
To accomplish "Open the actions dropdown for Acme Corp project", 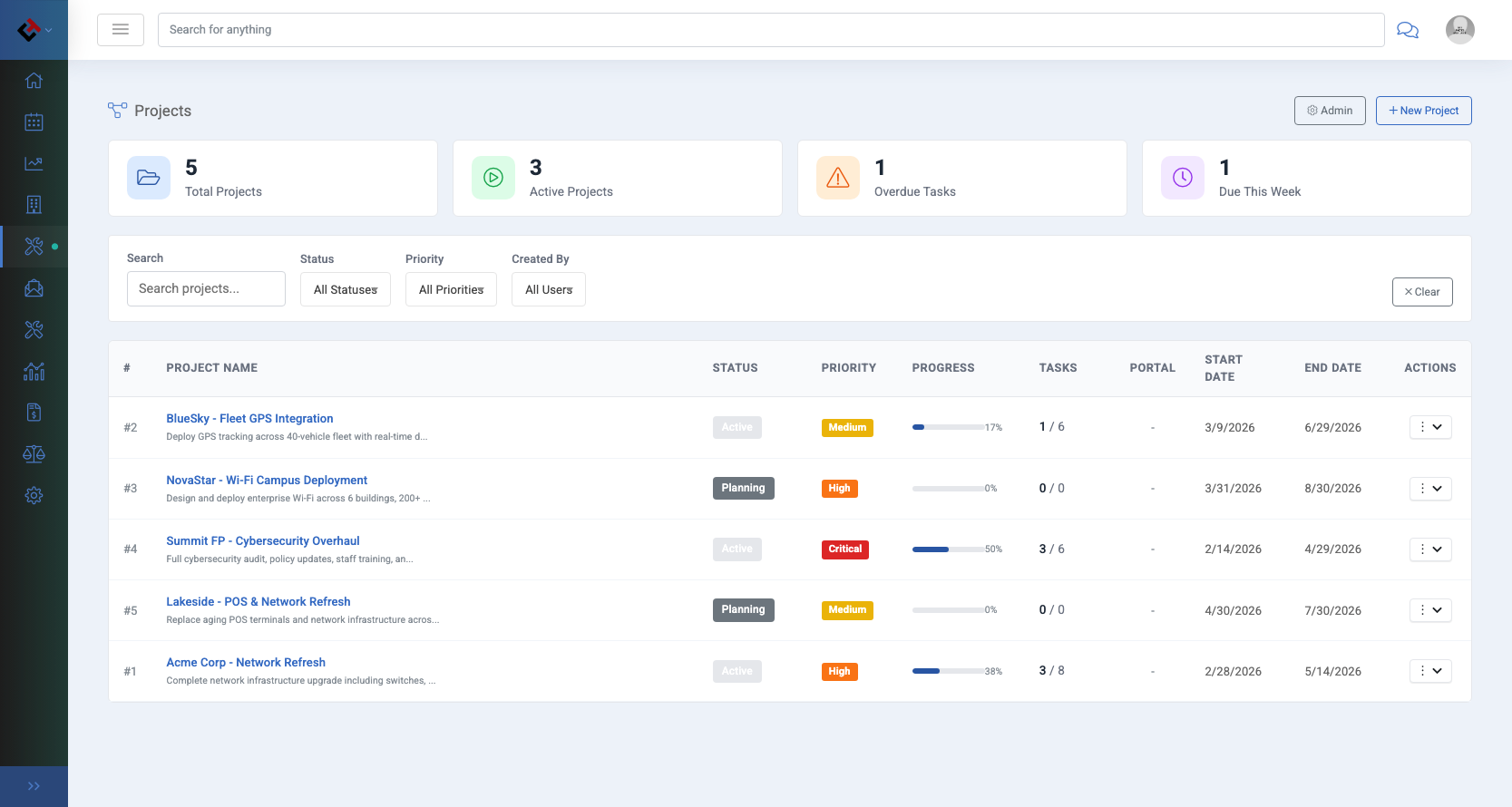I will (x=1430, y=671).
